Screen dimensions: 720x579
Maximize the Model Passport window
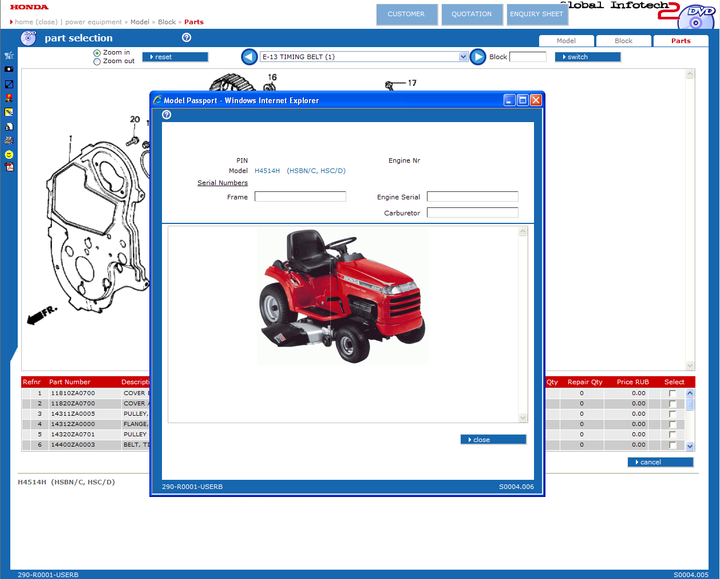click(523, 100)
